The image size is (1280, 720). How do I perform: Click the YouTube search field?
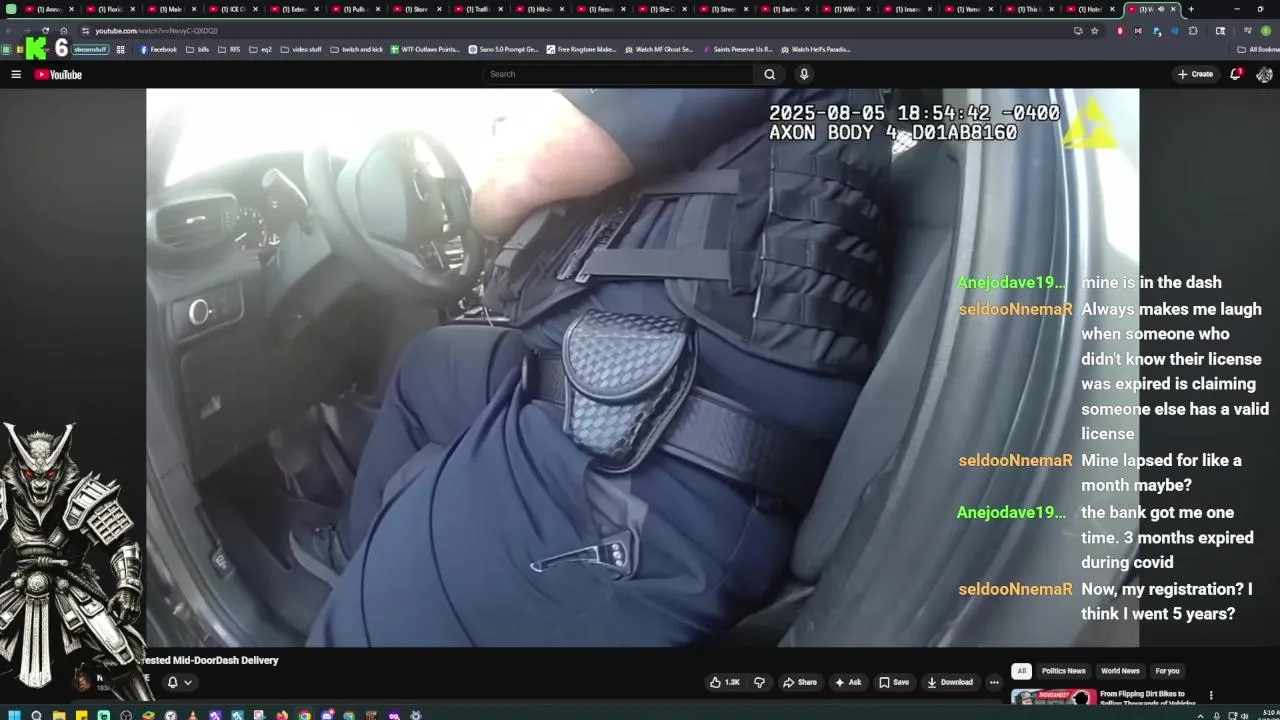pos(617,74)
